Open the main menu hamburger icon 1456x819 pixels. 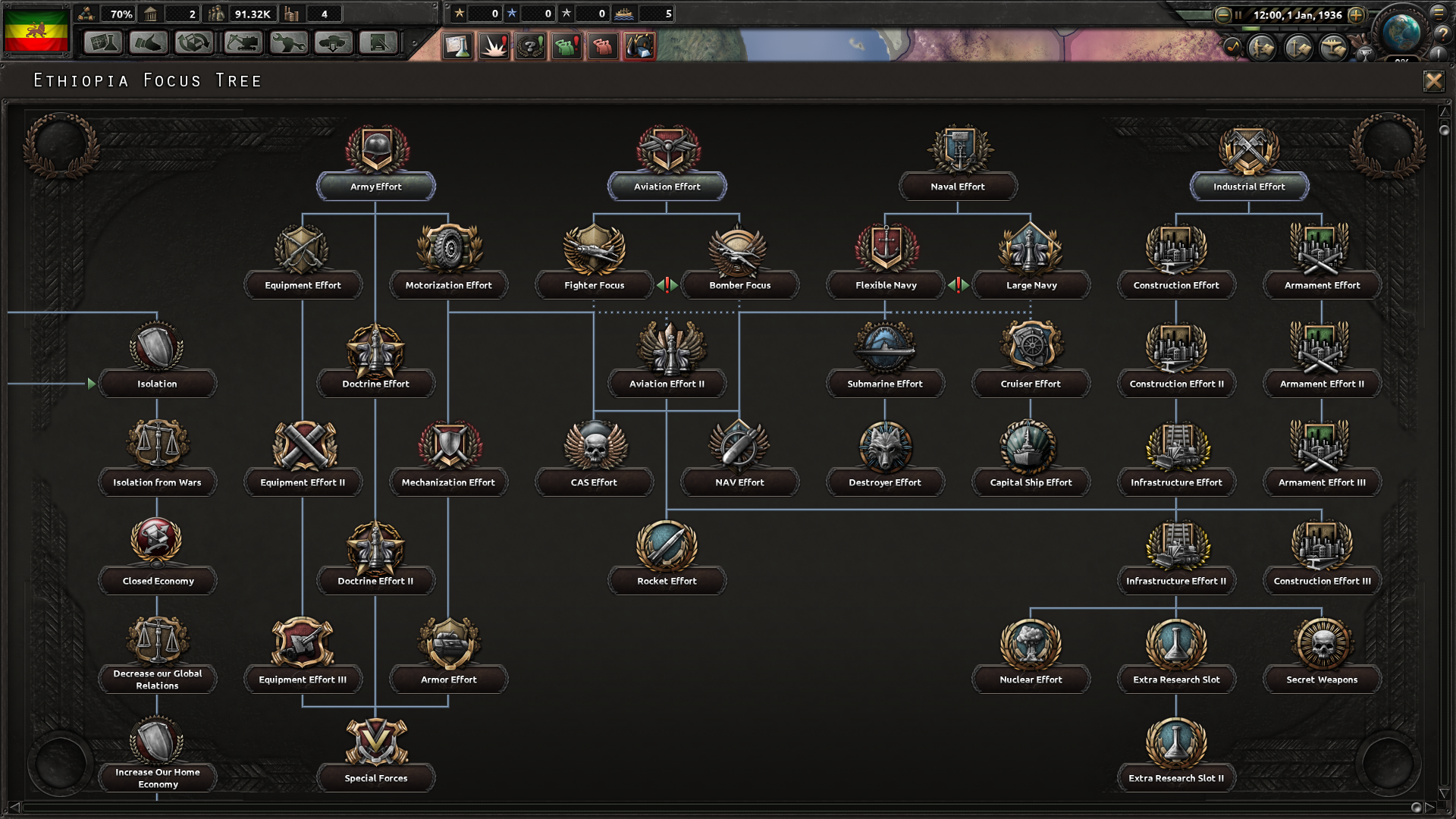click(1439, 12)
